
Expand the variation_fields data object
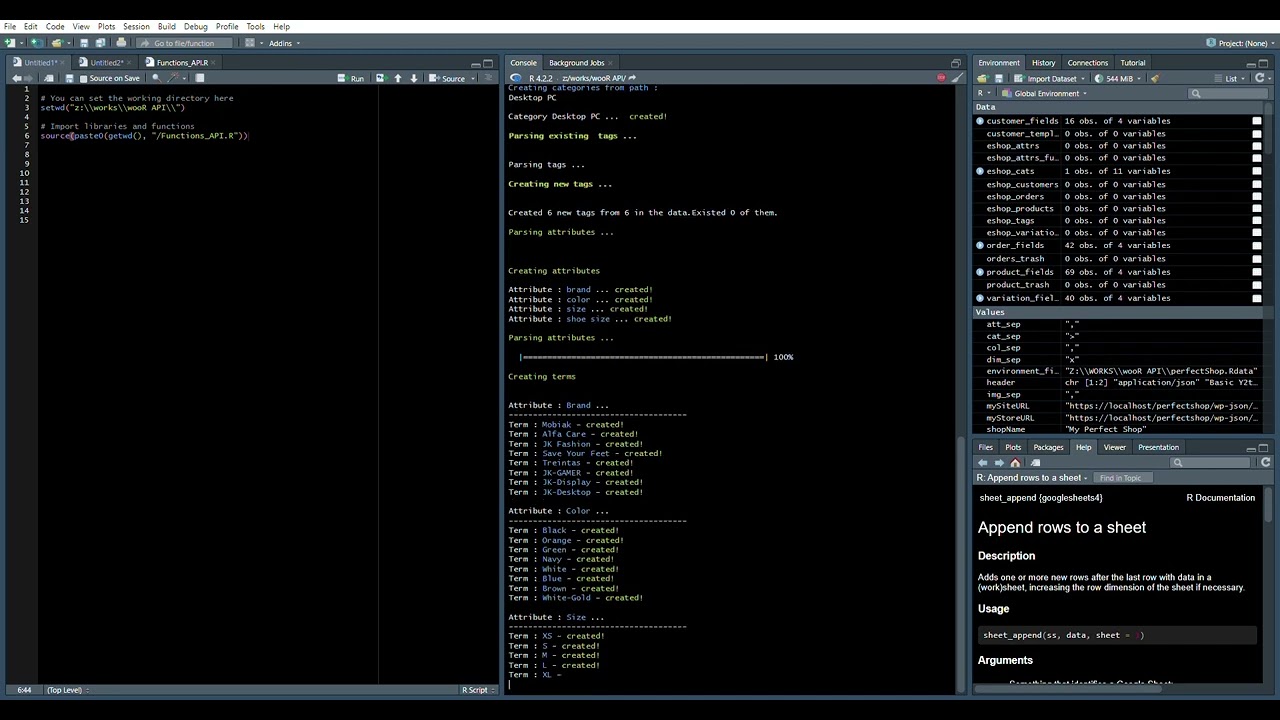pyautogui.click(x=980, y=298)
